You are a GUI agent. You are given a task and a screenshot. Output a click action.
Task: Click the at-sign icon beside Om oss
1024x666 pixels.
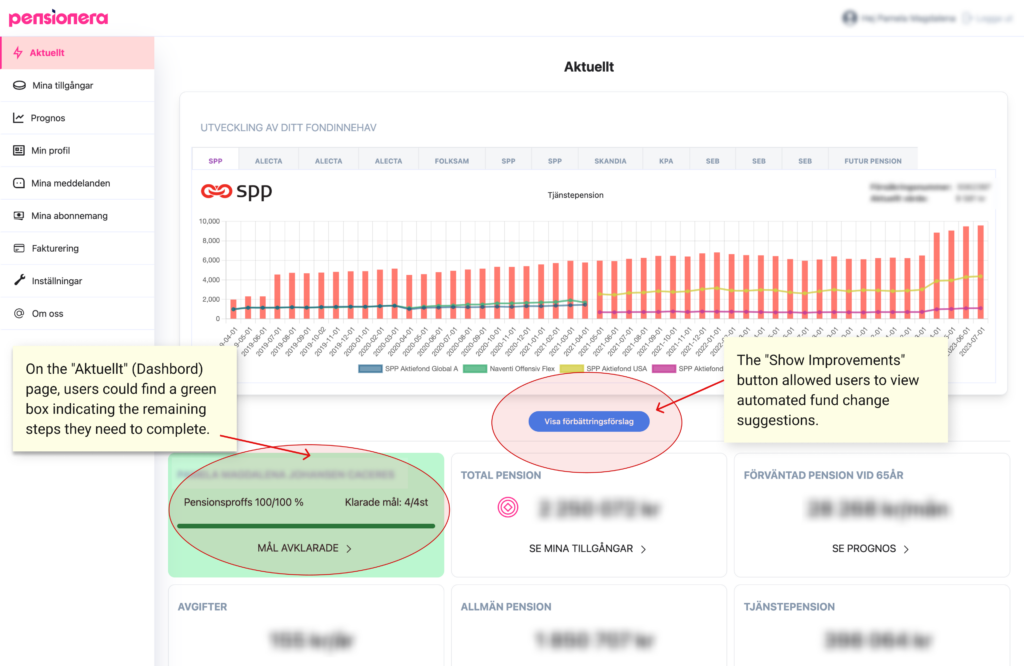[x=19, y=313]
